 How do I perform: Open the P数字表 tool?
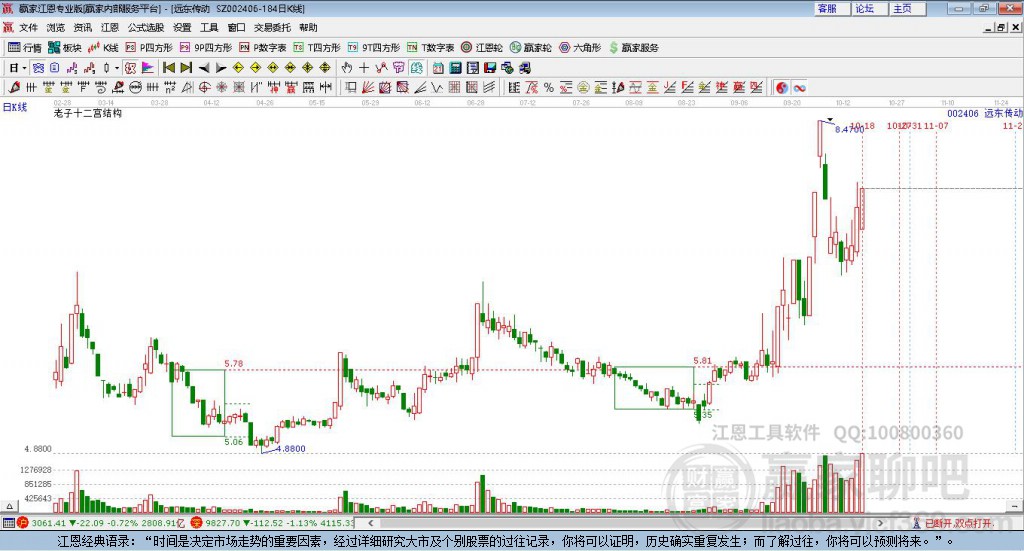263,48
